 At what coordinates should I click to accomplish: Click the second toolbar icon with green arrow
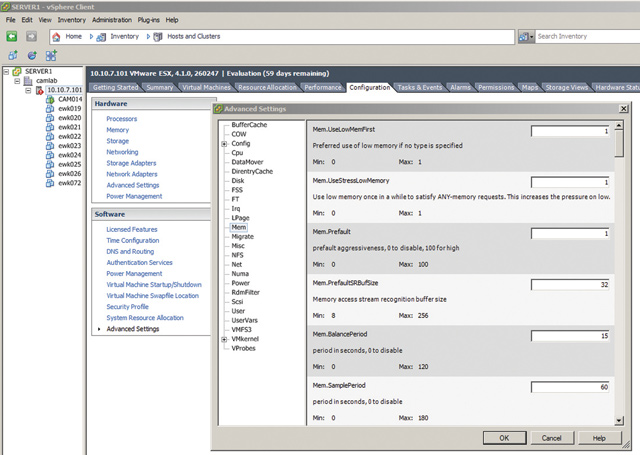[32, 55]
